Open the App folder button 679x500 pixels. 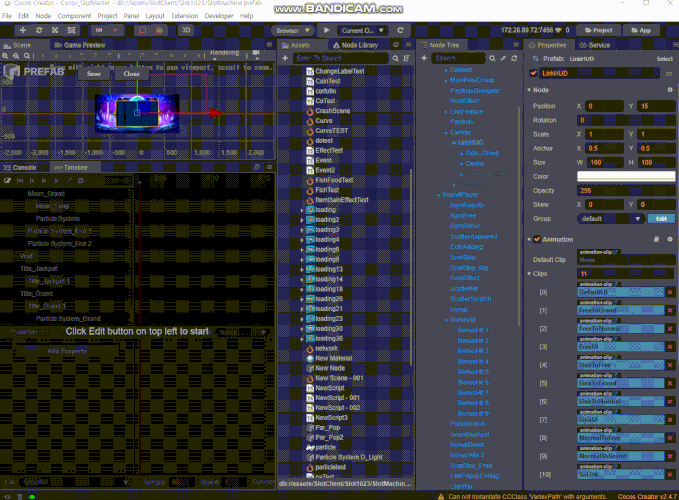click(x=641, y=30)
